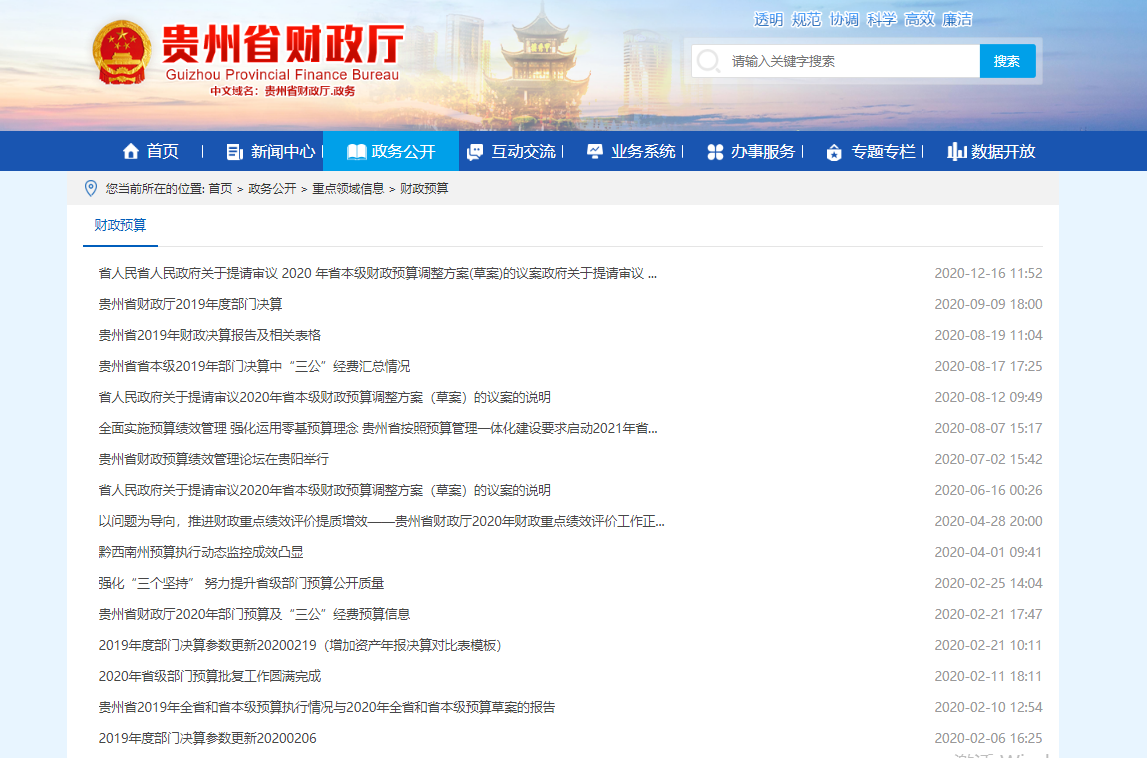Image resolution: width=1147 pixels, height=758 pixels.
Task: Click the home icon beside 首页
Action: pos(130,152)
